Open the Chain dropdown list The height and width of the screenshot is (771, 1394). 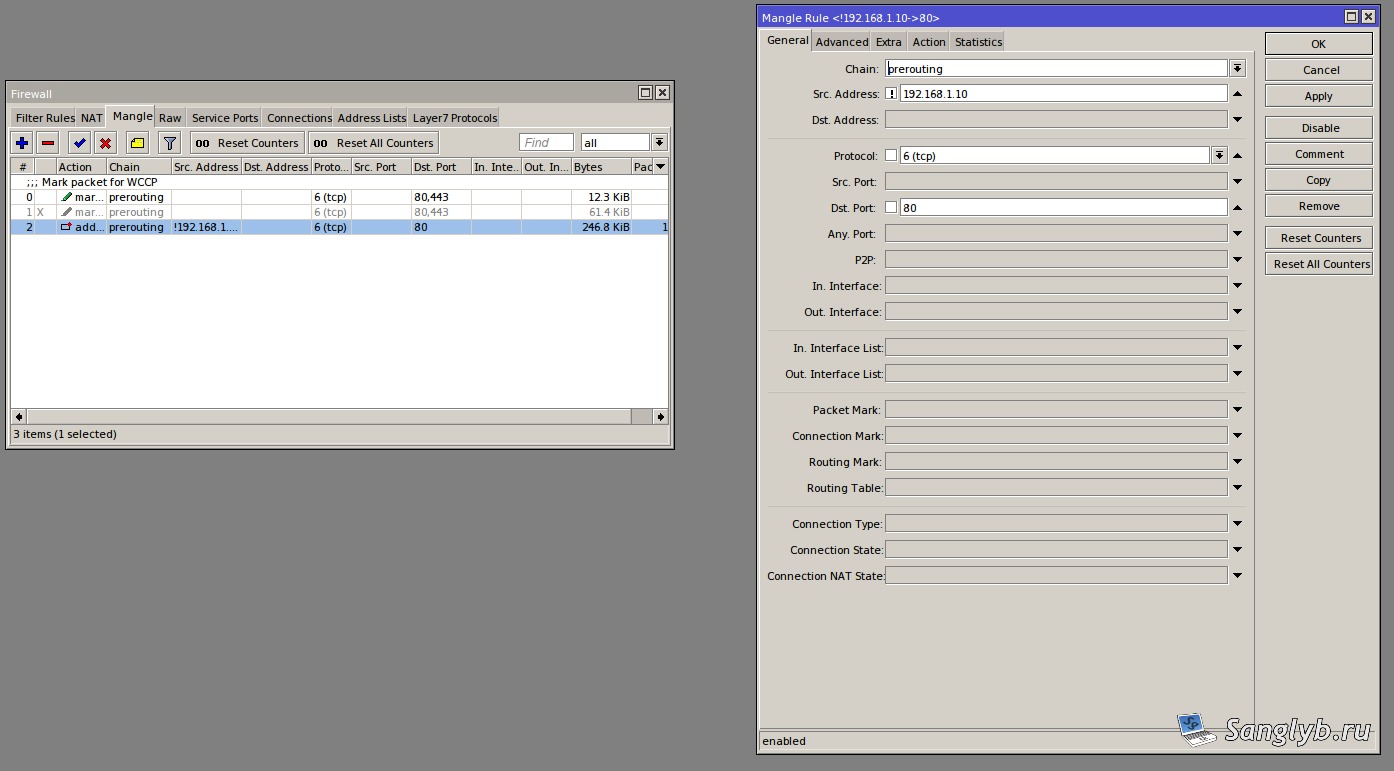pyautogui.click(x=1237, y=68)
